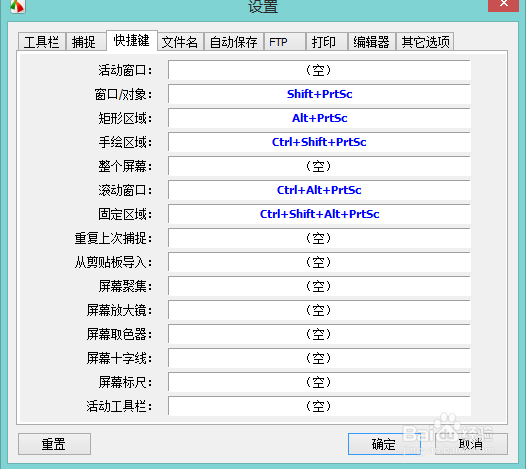Click the 滚动窗口: label

pos(125,190)
